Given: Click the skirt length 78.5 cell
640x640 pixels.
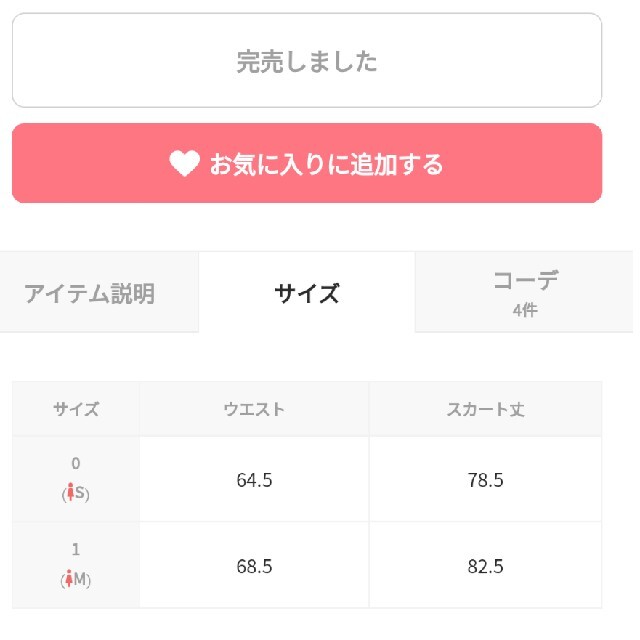Looking at the screenshot, I should 486,479.
